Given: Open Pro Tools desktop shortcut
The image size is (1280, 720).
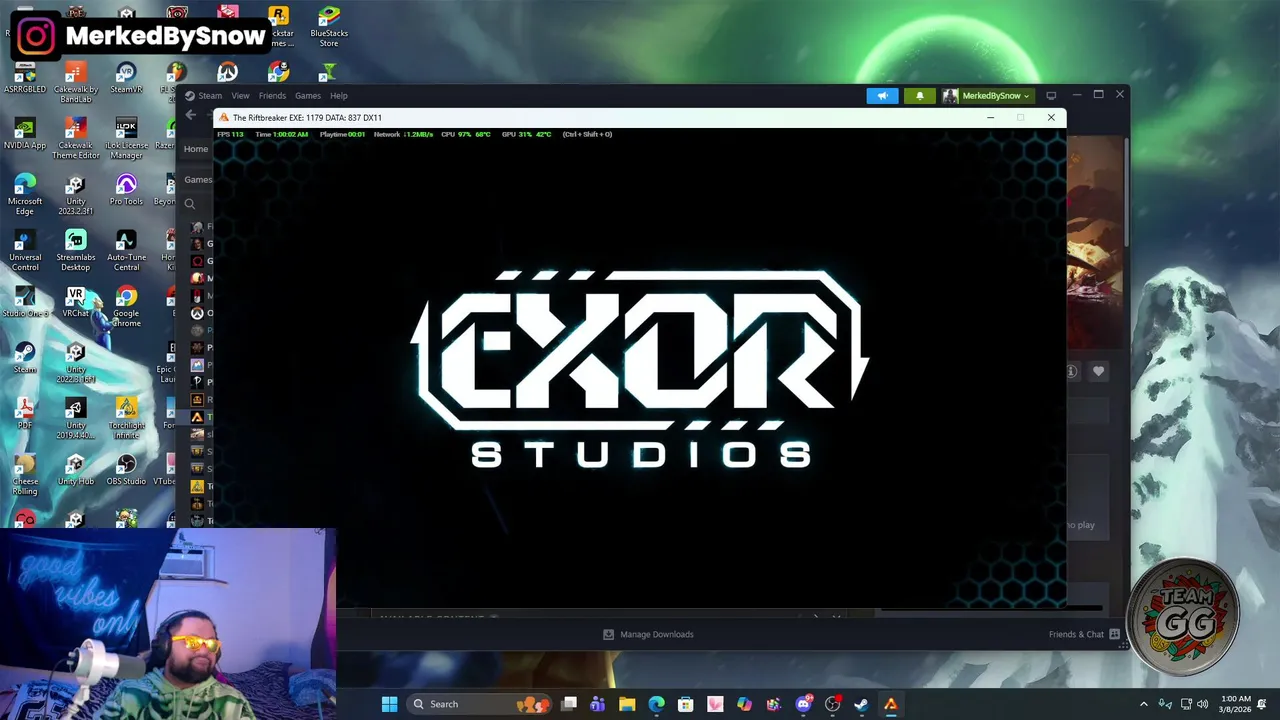Looking at the screenshot, I should click(x=126, y=190).
